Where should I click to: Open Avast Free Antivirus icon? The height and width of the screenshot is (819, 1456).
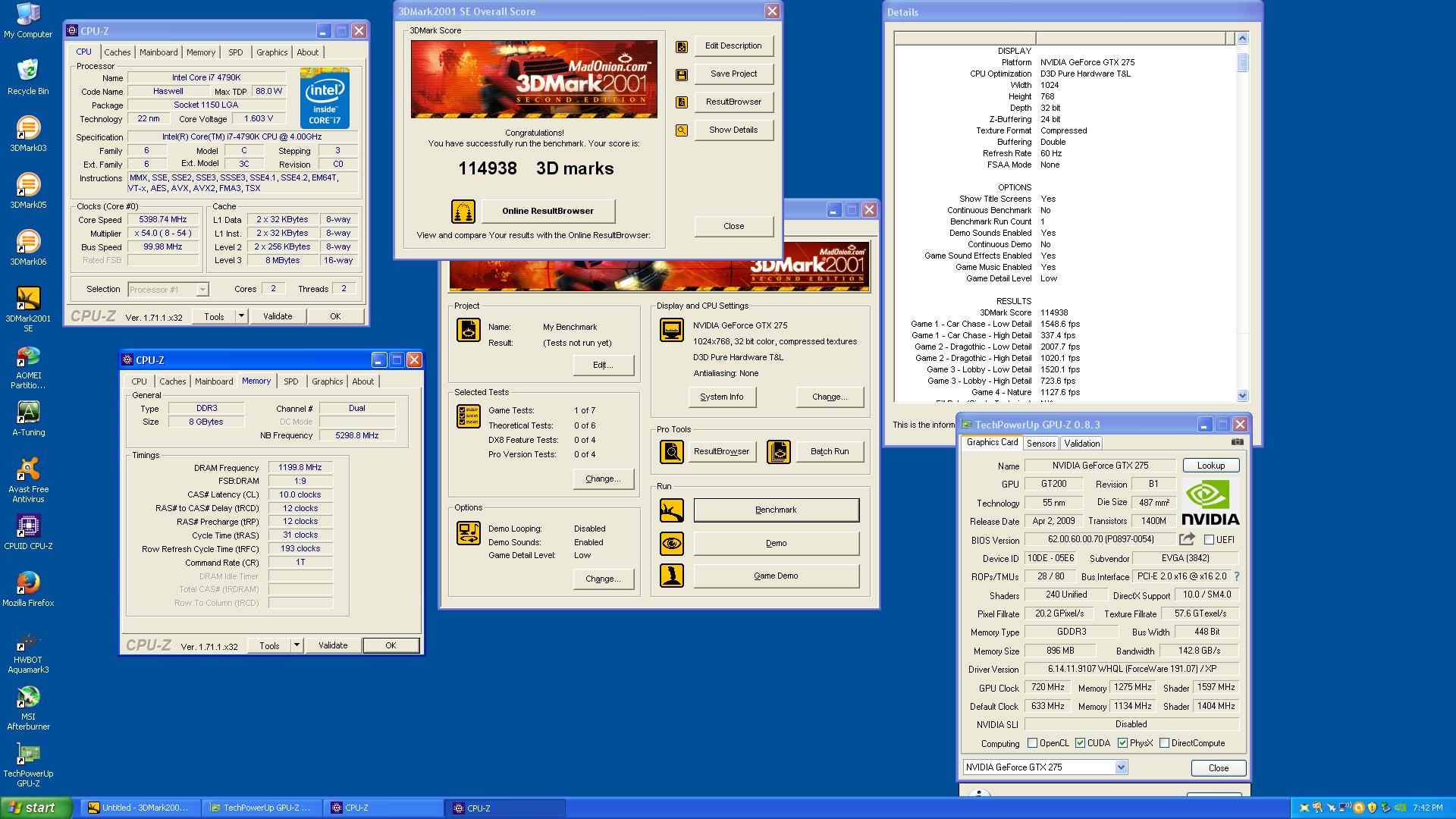tap(28, 479)
